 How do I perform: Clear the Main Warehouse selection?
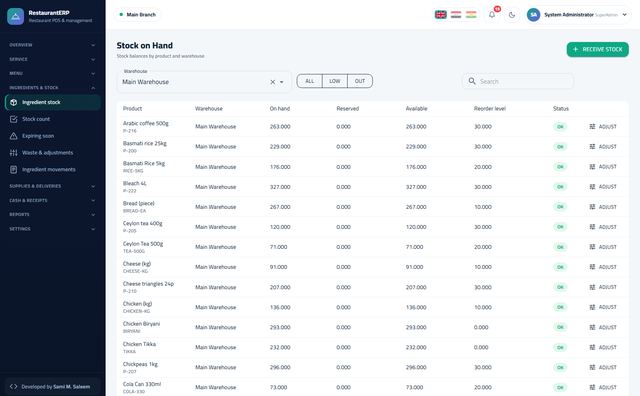pos(273,82)
